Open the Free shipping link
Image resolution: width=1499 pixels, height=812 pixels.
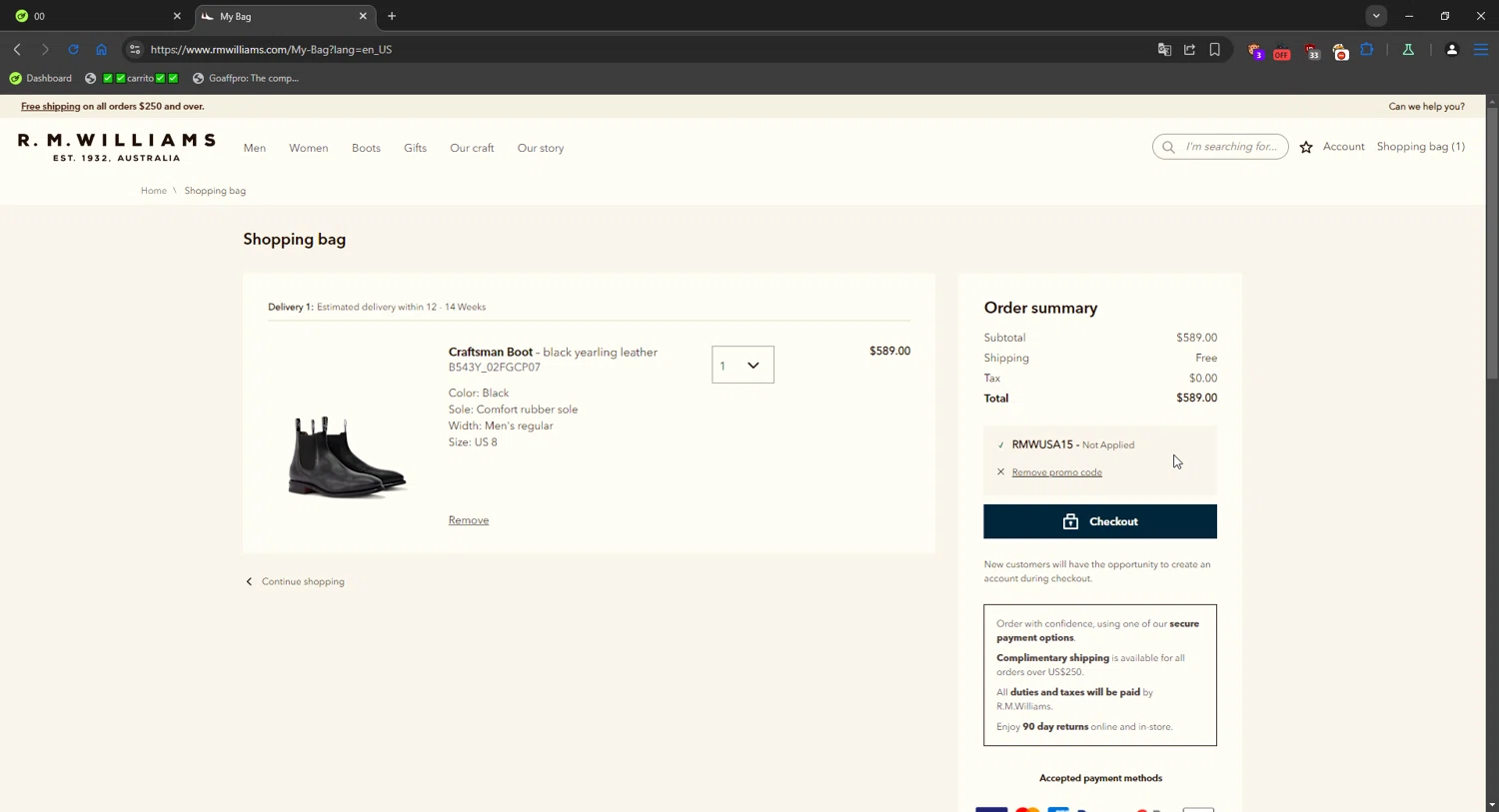point(50,106)
